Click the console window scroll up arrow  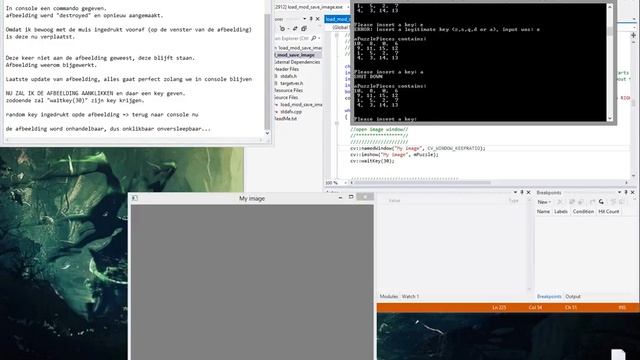[x=610, y=7]
